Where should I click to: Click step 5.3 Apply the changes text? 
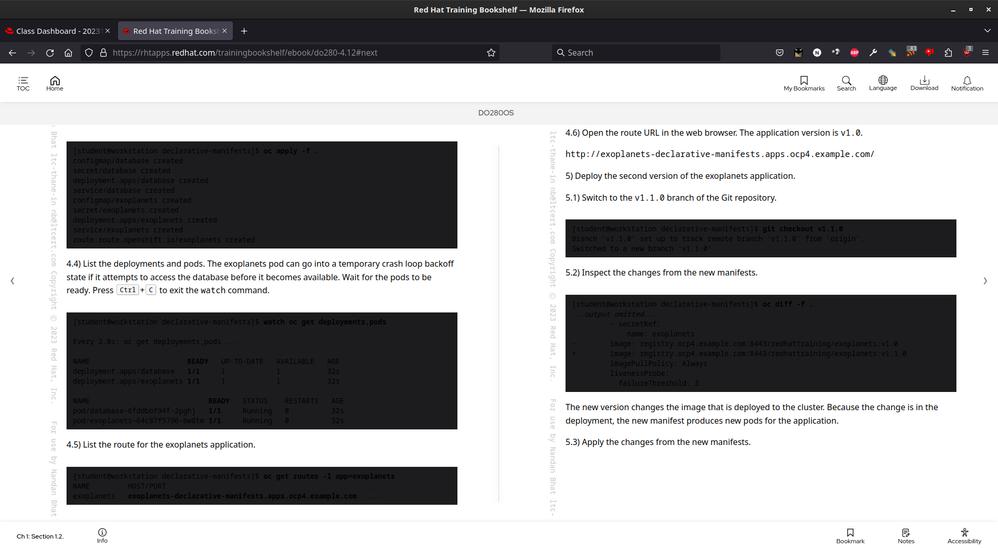[658, 442]
